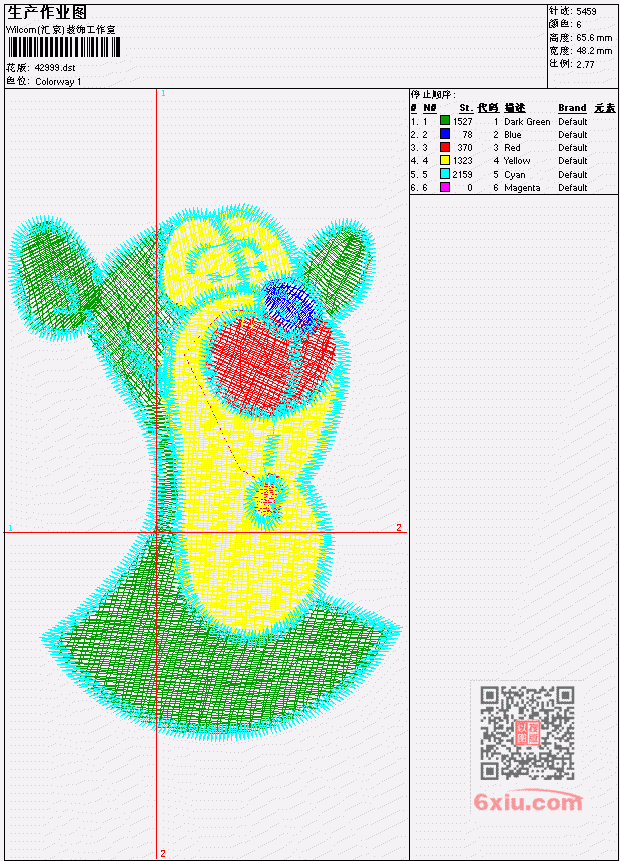Image resolution: width=620 pixels, height=861 pixels.
Task: Click the Cyan thread swatch
Action: tap(445, 174)
